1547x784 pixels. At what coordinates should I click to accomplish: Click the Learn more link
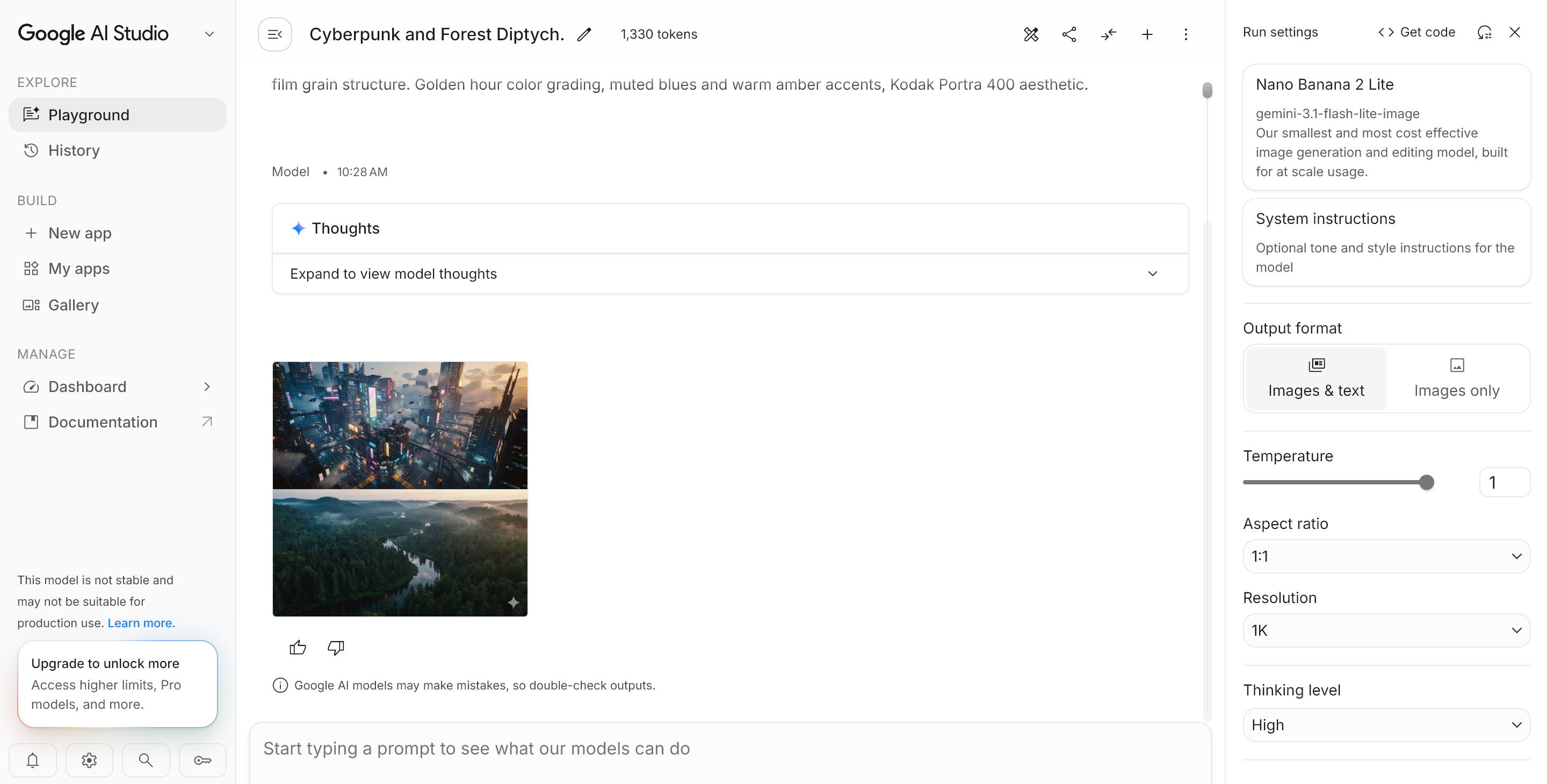tap(140, 622)
